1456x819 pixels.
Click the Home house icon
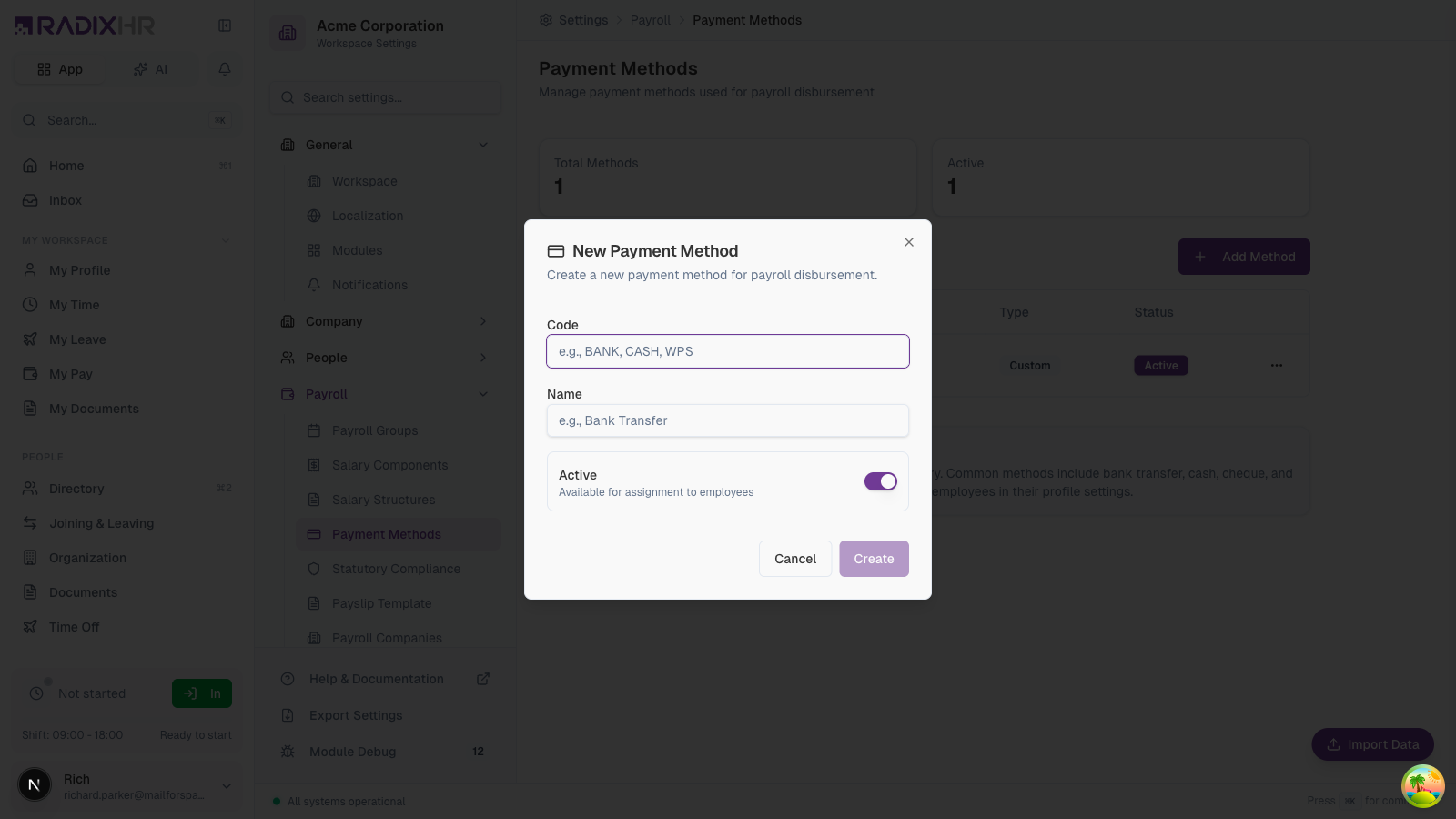pos(30,166)
